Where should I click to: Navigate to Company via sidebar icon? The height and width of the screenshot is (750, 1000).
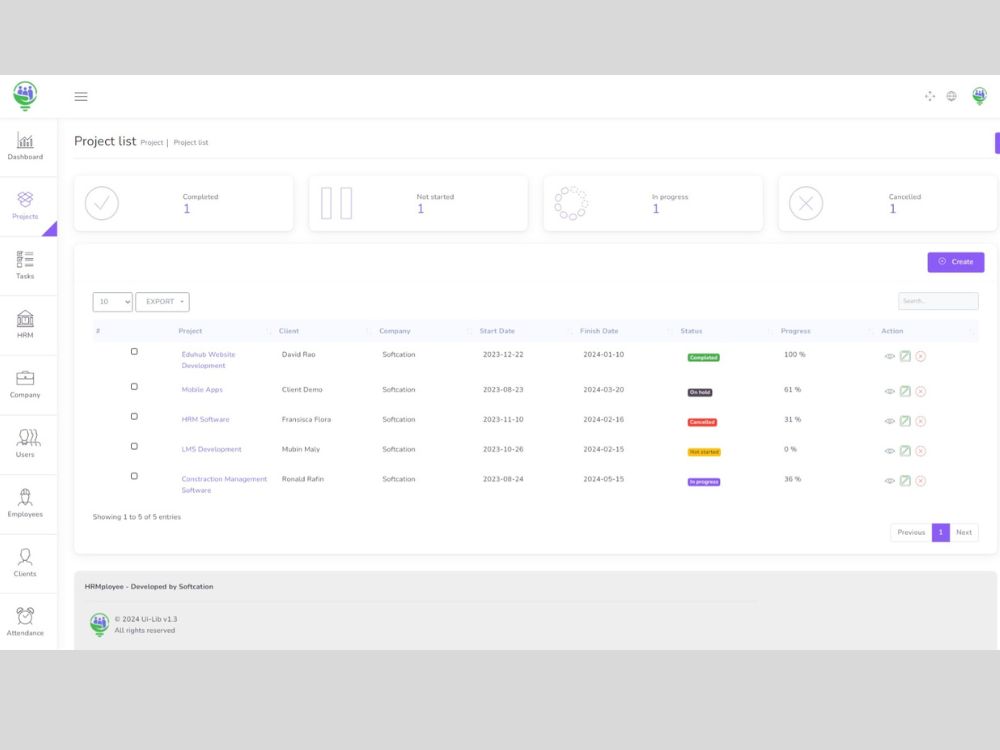24,382
